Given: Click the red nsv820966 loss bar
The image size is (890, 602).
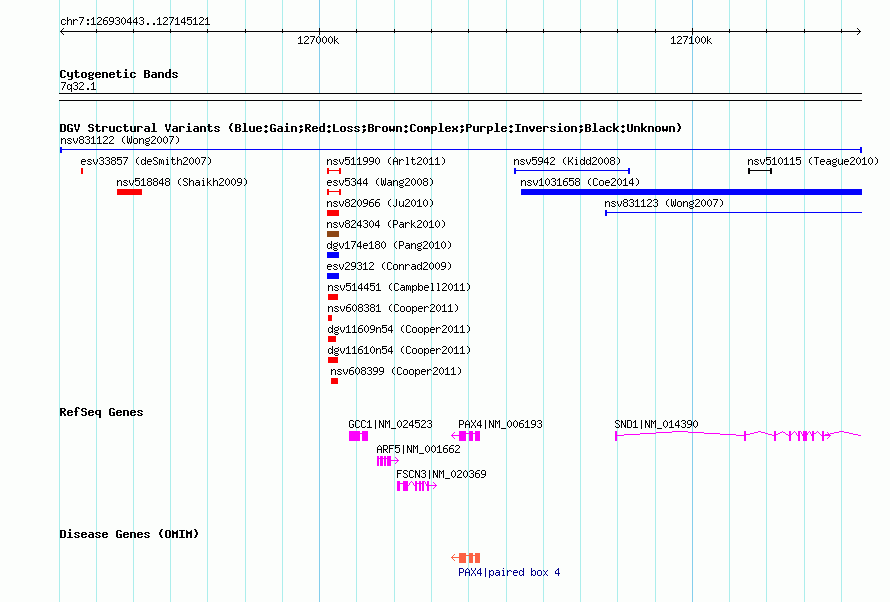Looking at the screenshot, I should click(333, 213).
